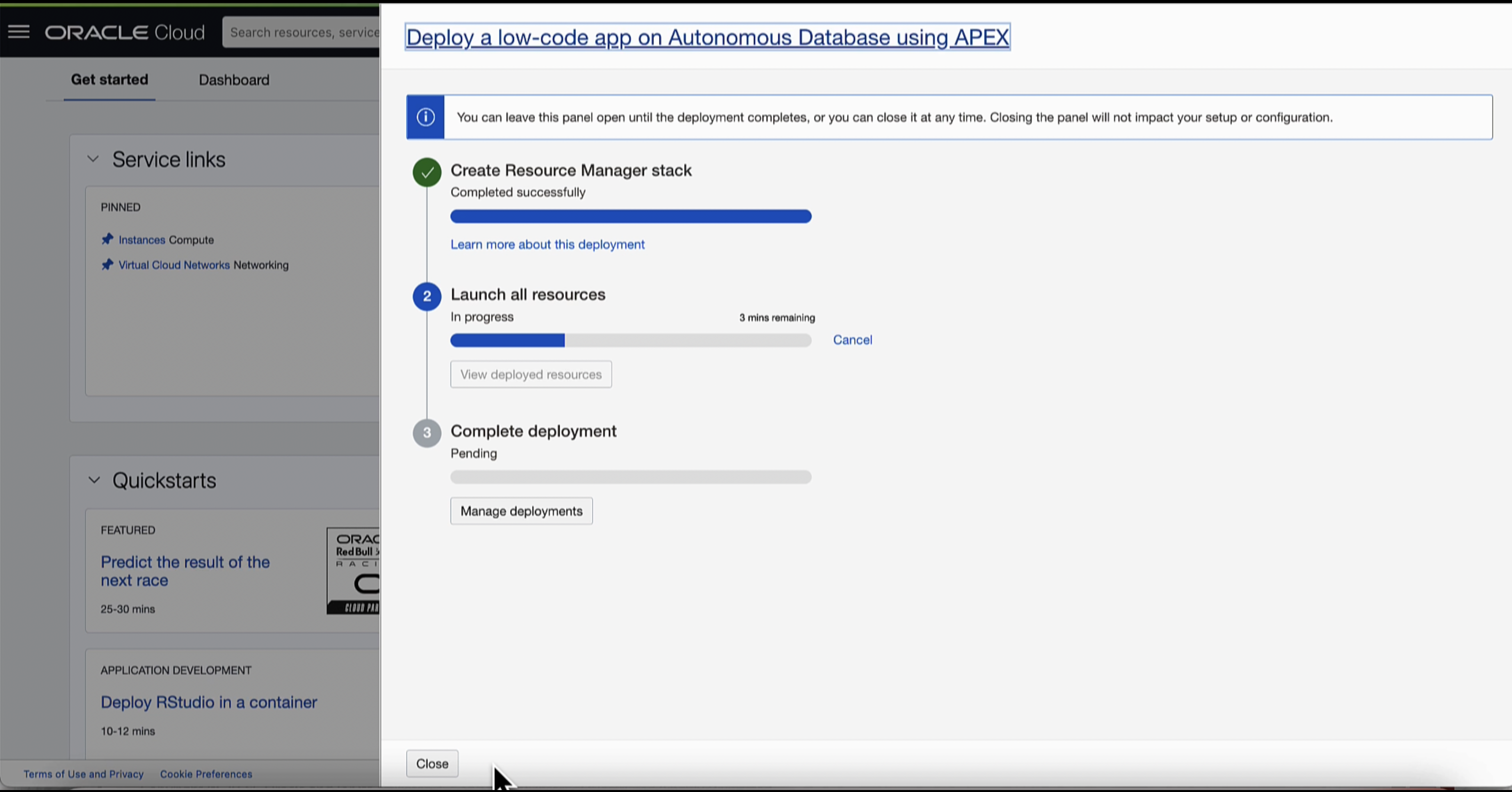Switch to the Dashboard tab
1512x792 pixels.
(x=233, y=80)
